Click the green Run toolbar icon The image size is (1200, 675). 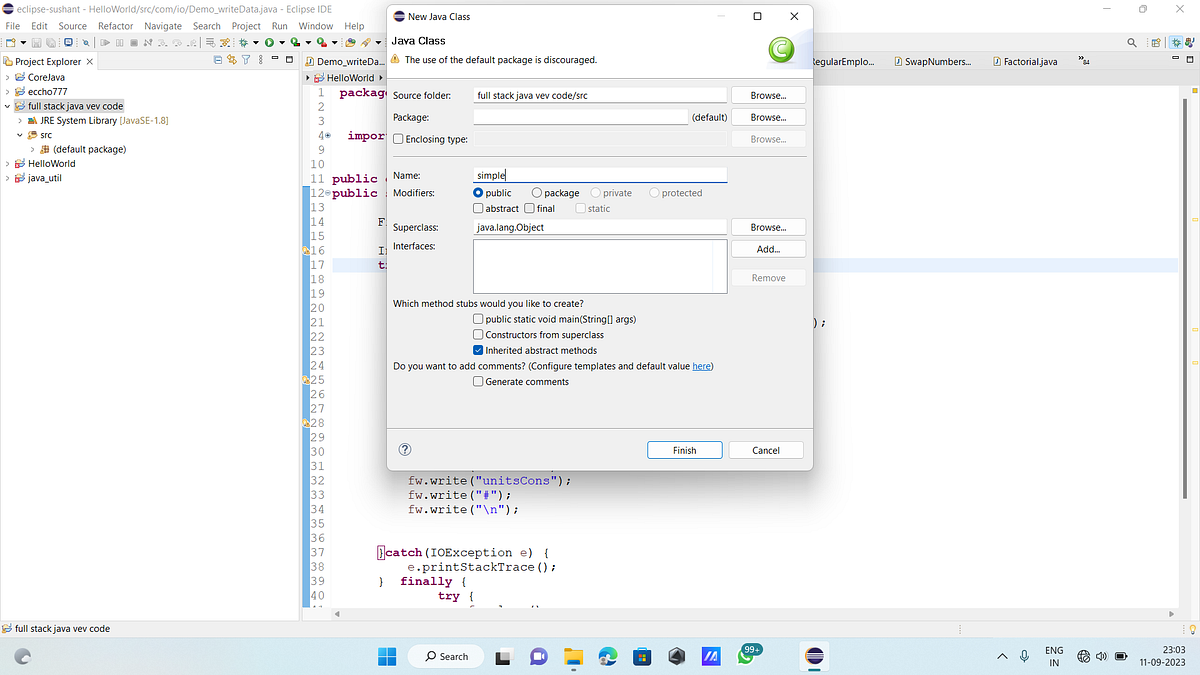click(269, 43)
